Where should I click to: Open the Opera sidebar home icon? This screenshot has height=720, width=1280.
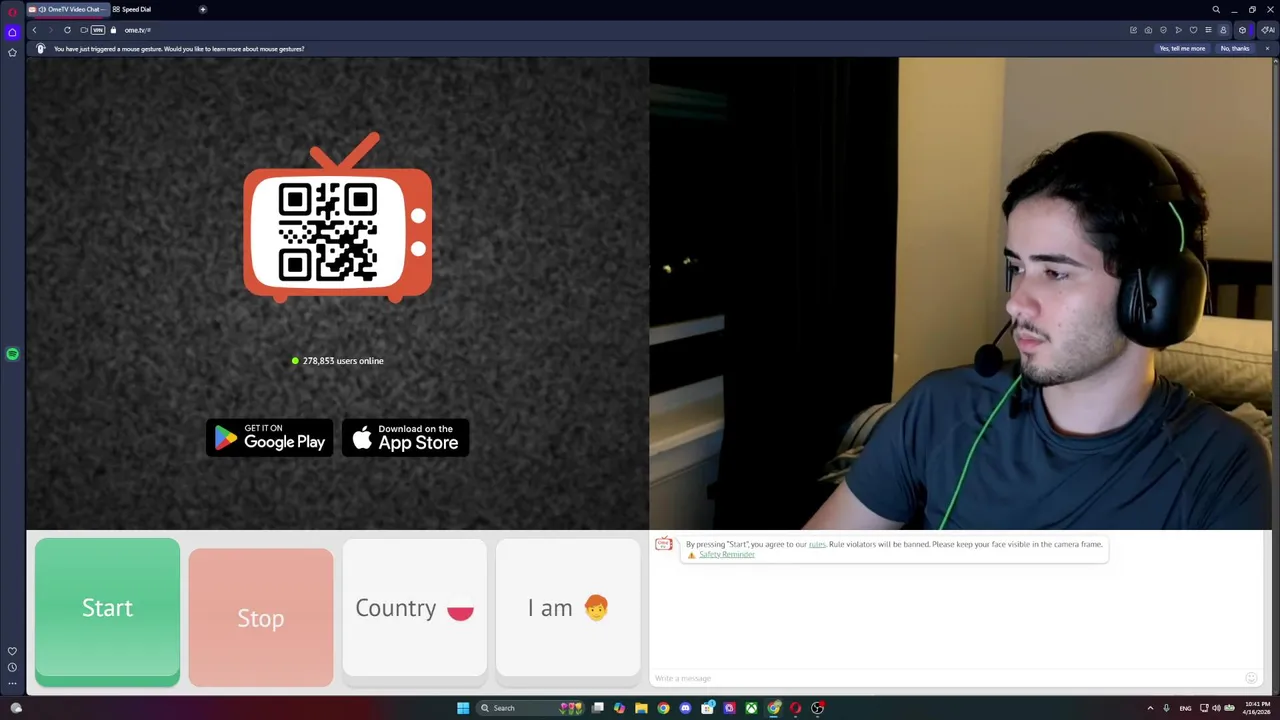point(12,32)
